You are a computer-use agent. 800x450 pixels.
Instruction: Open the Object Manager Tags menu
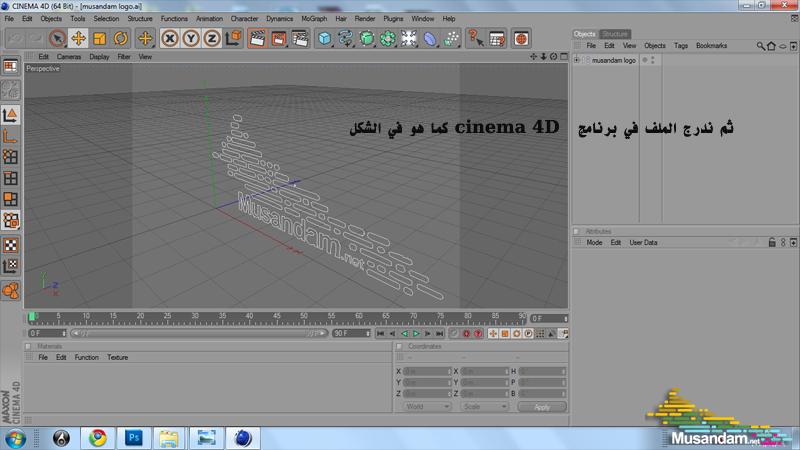[681, 45]
